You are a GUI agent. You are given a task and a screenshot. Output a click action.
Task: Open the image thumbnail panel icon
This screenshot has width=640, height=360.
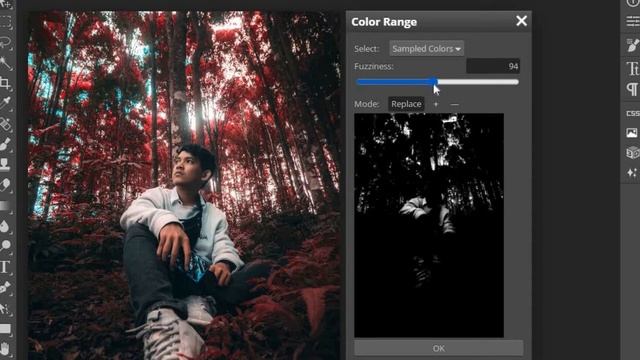coord(632,133)
